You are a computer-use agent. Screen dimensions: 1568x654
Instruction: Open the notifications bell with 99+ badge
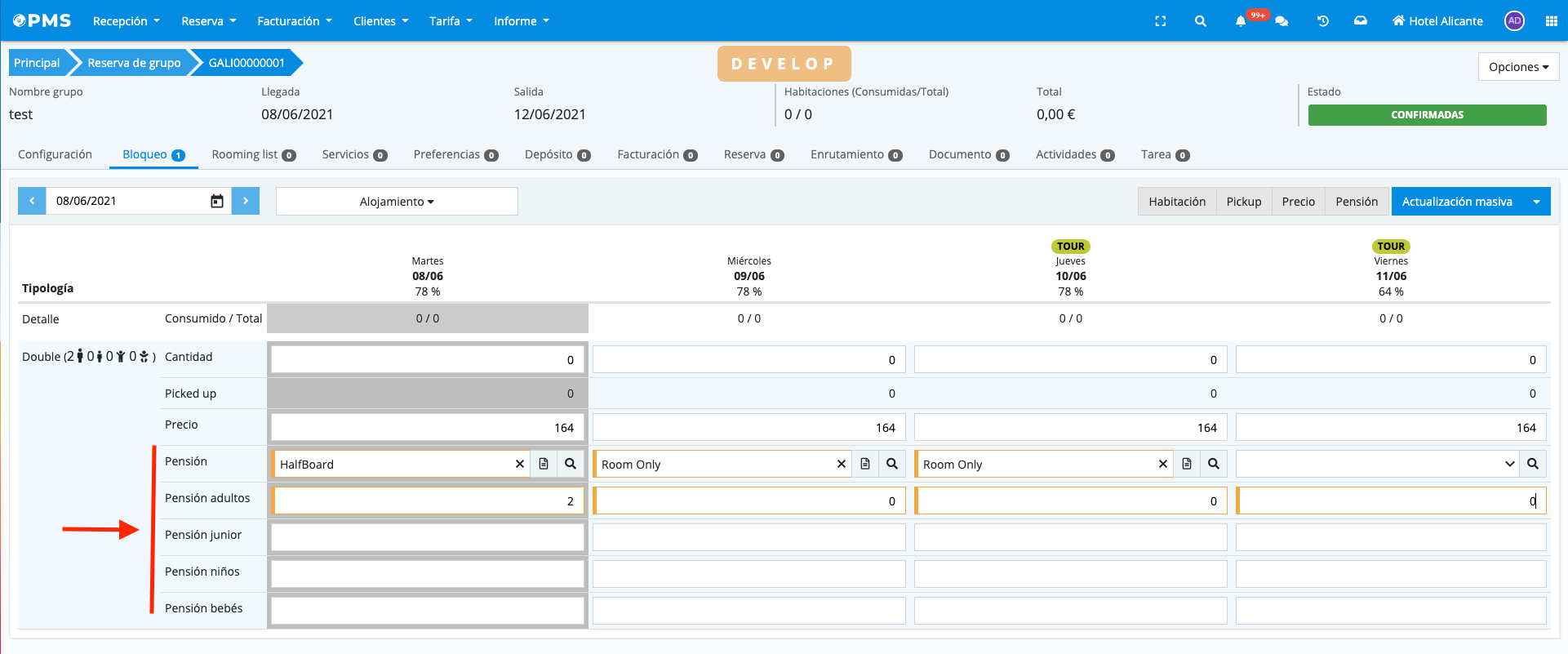(x=1241, y=21)
